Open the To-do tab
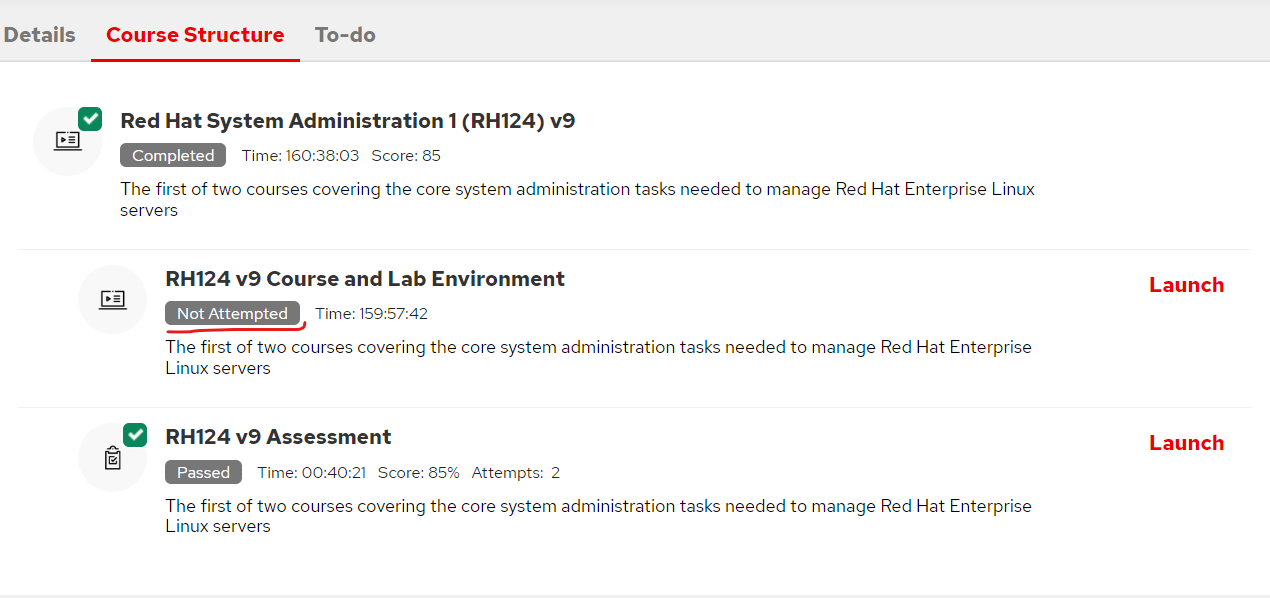The width and height of the screenshot is (1270, 598). click(x=345, y=34)
